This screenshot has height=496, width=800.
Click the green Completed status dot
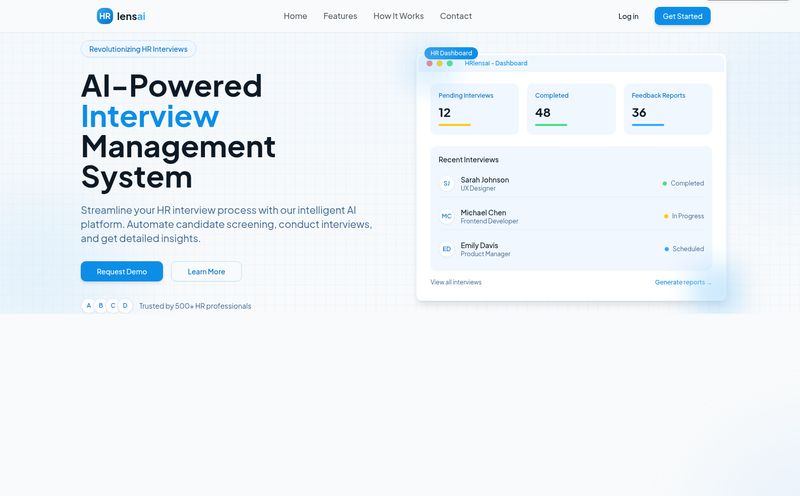pos(664,183)
